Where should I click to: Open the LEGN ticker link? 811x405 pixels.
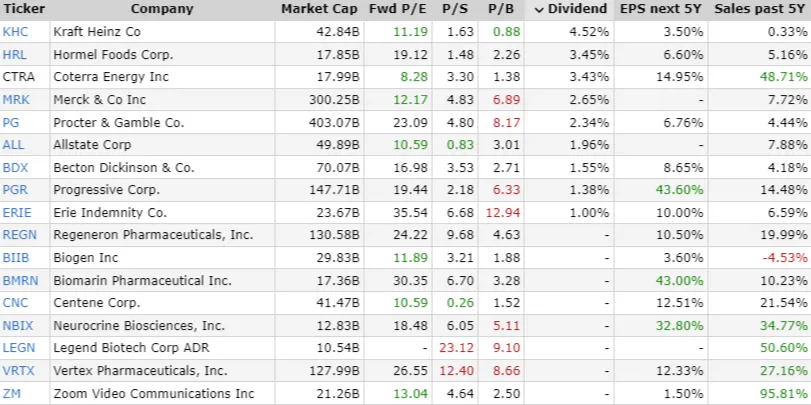point(19,348)
